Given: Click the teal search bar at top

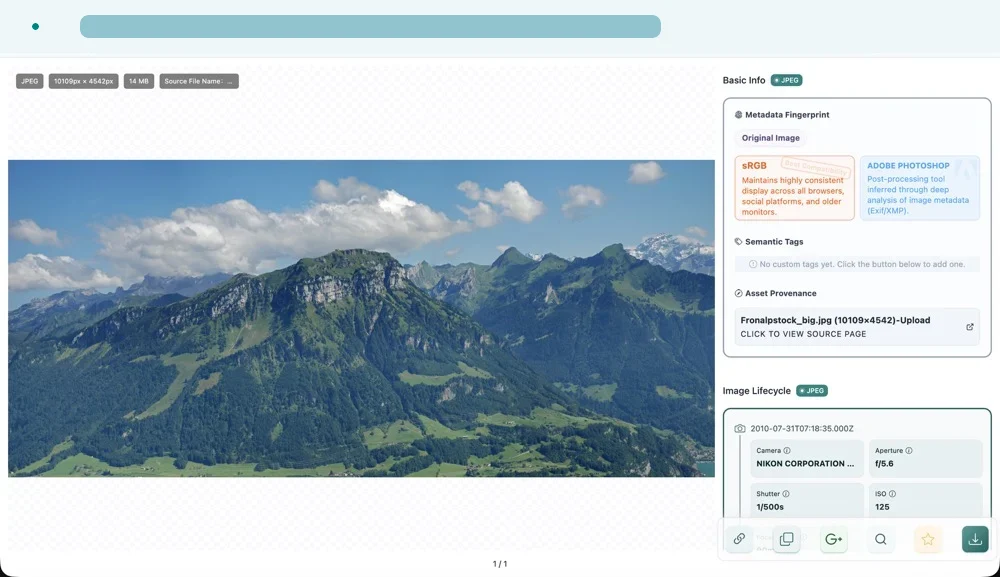Looking at the screenshot, I should 370,26.
